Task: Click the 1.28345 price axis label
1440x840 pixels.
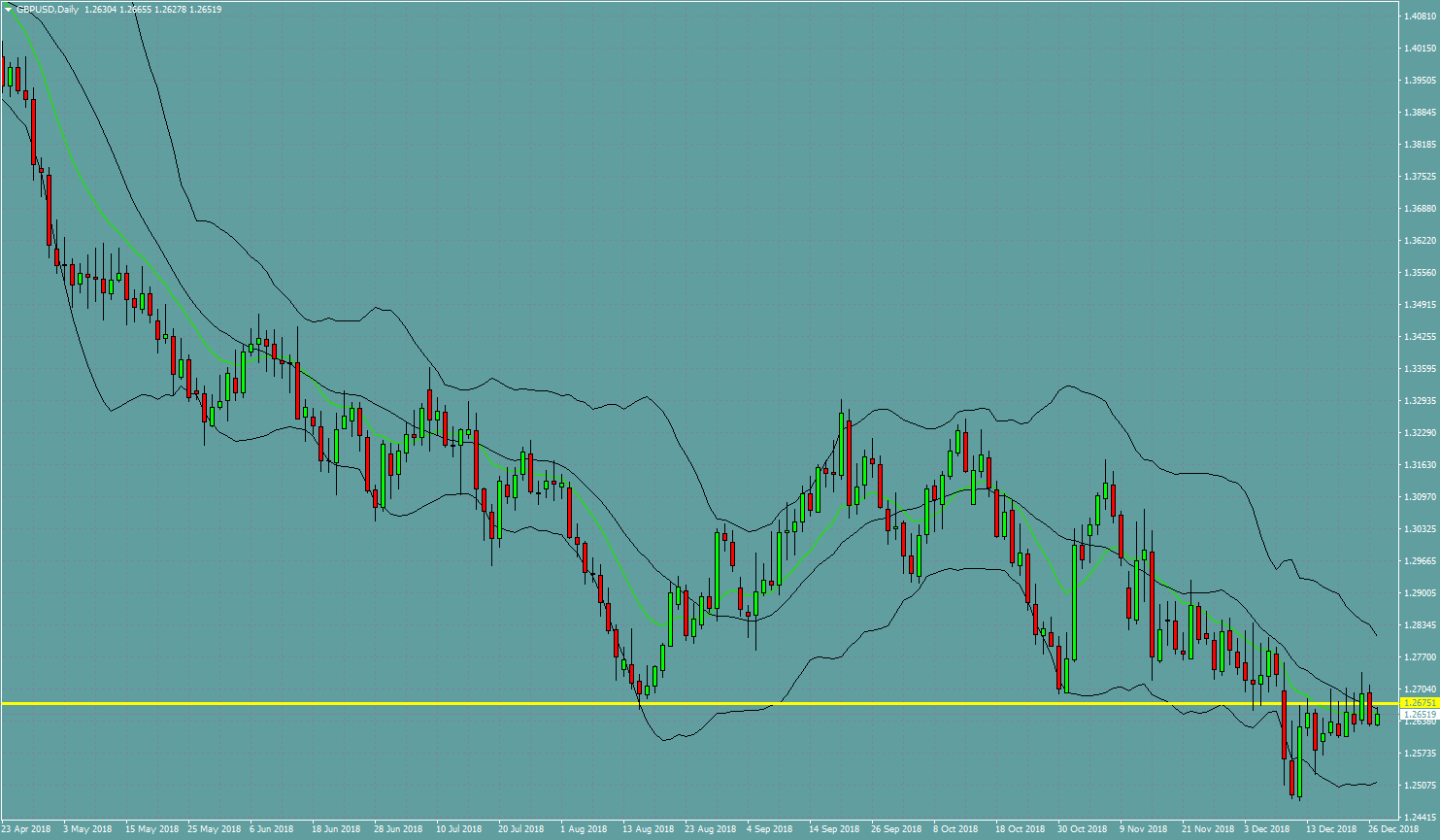Action: click(x=1419, y=624)
